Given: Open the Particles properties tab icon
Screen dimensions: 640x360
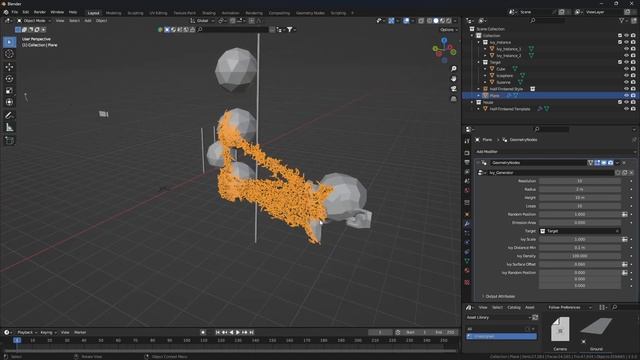Looking at the screenshot, I should point(467,233).
